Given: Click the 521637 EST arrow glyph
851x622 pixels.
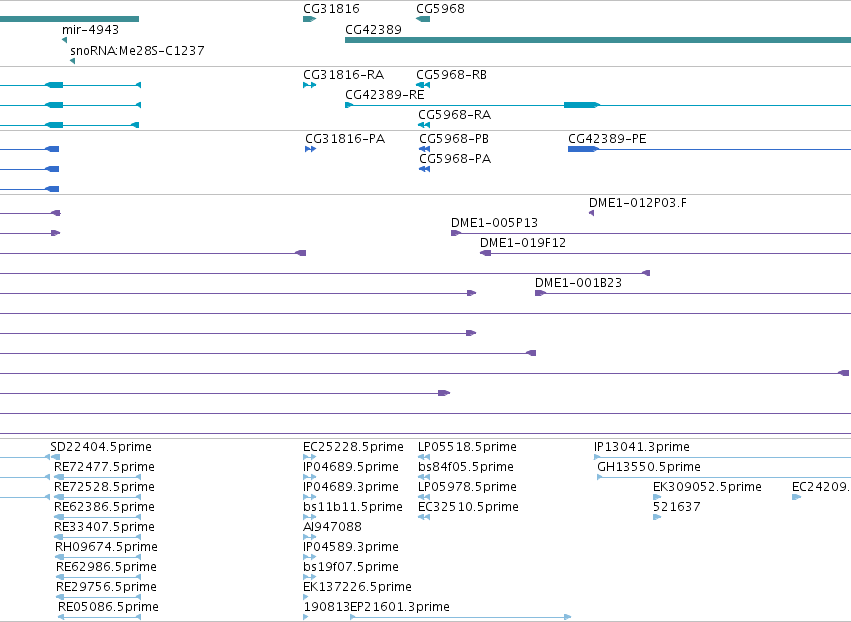Looking at the screenshot, I should coord(657,517).
